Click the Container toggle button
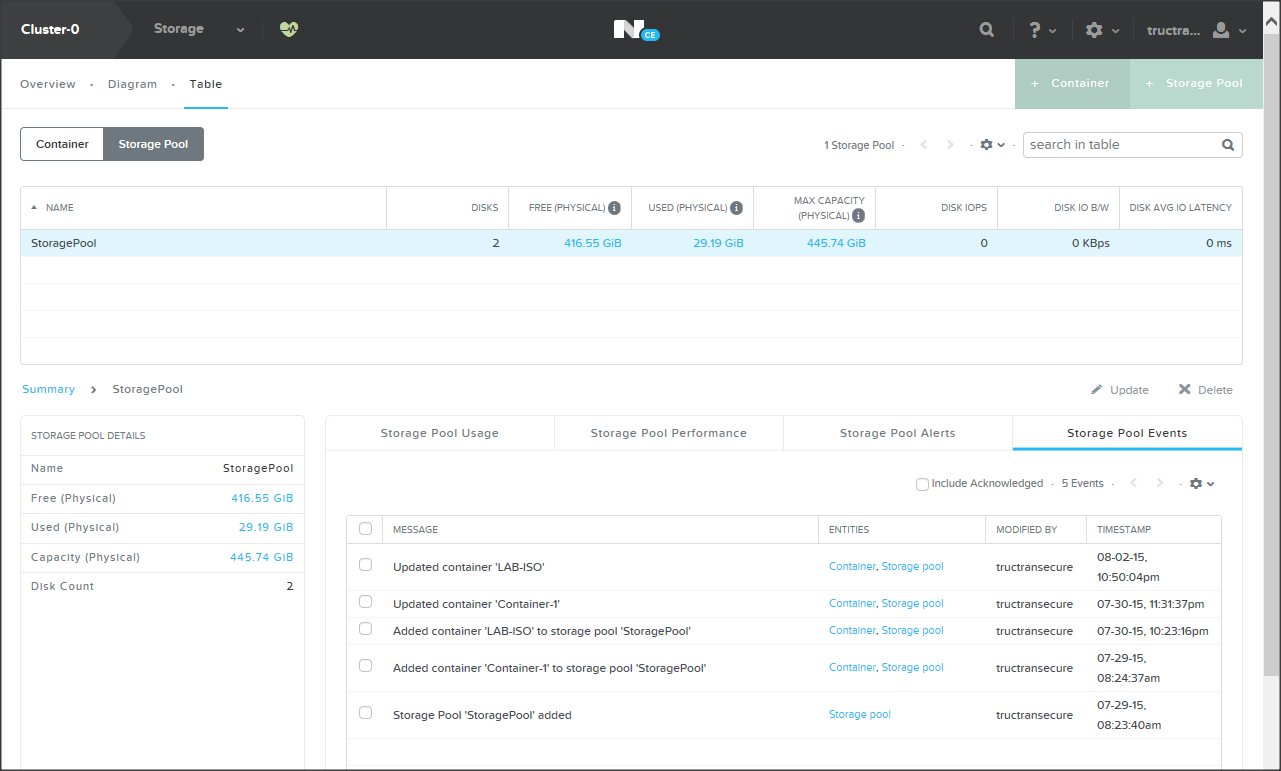Viewport: 1281px width, 771px height. 62,144
